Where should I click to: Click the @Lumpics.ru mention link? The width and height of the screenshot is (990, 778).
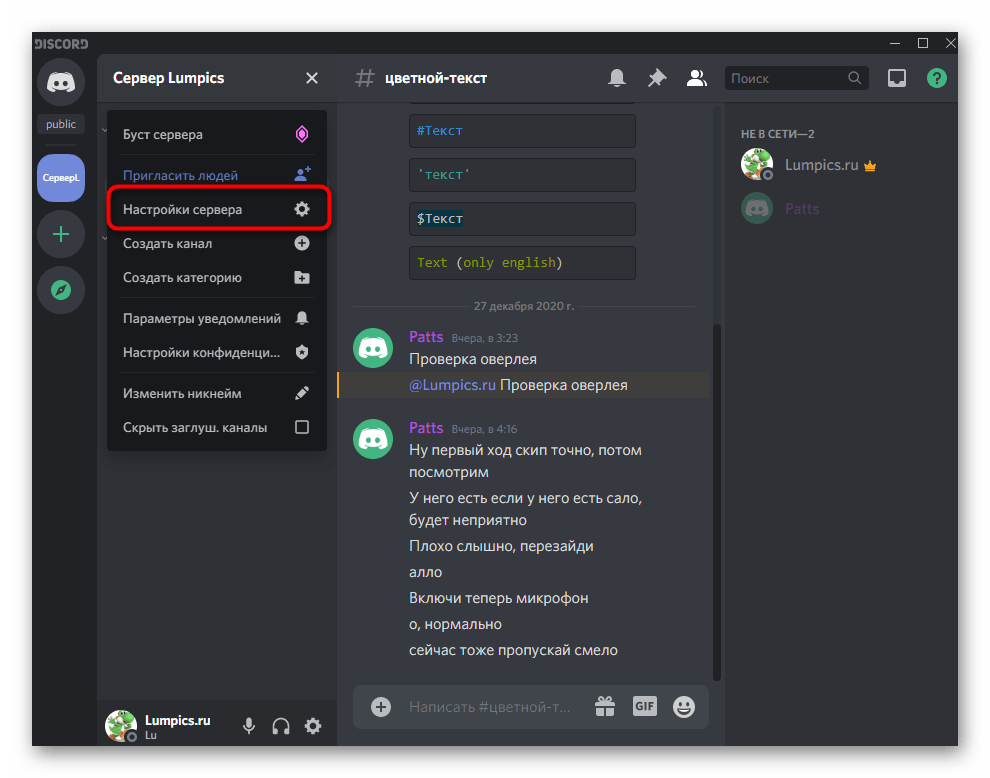click(452, 385)
